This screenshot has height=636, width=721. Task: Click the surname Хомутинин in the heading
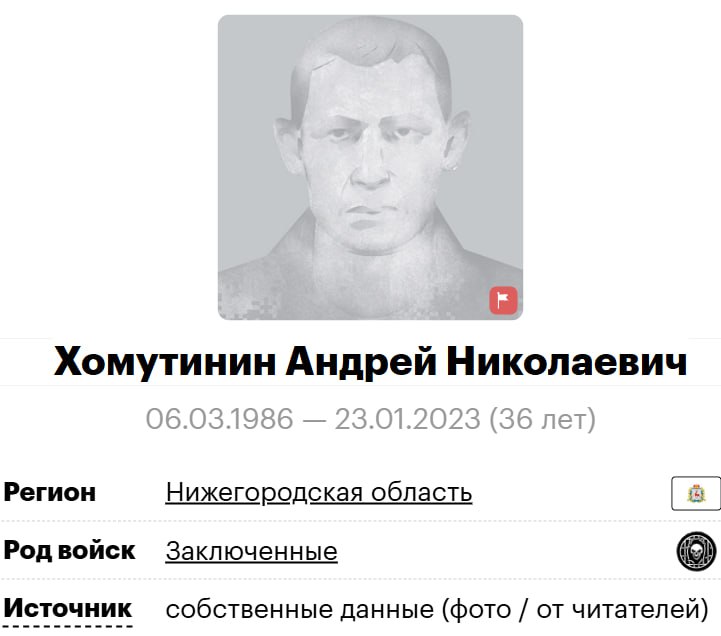pyautogui.click(x=165, y=362)
